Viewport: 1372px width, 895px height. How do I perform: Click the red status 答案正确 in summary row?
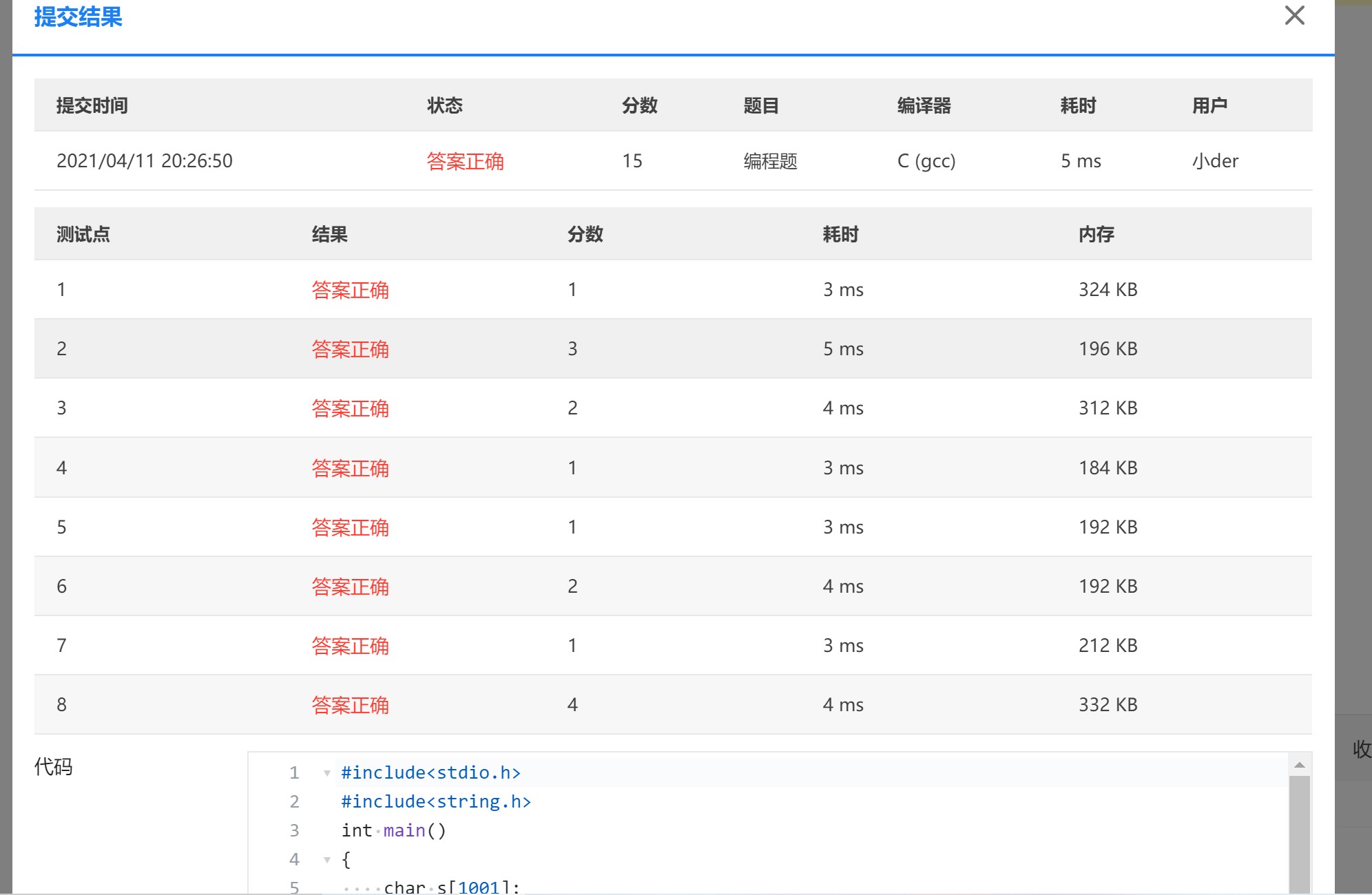click(x=465, y=161)
